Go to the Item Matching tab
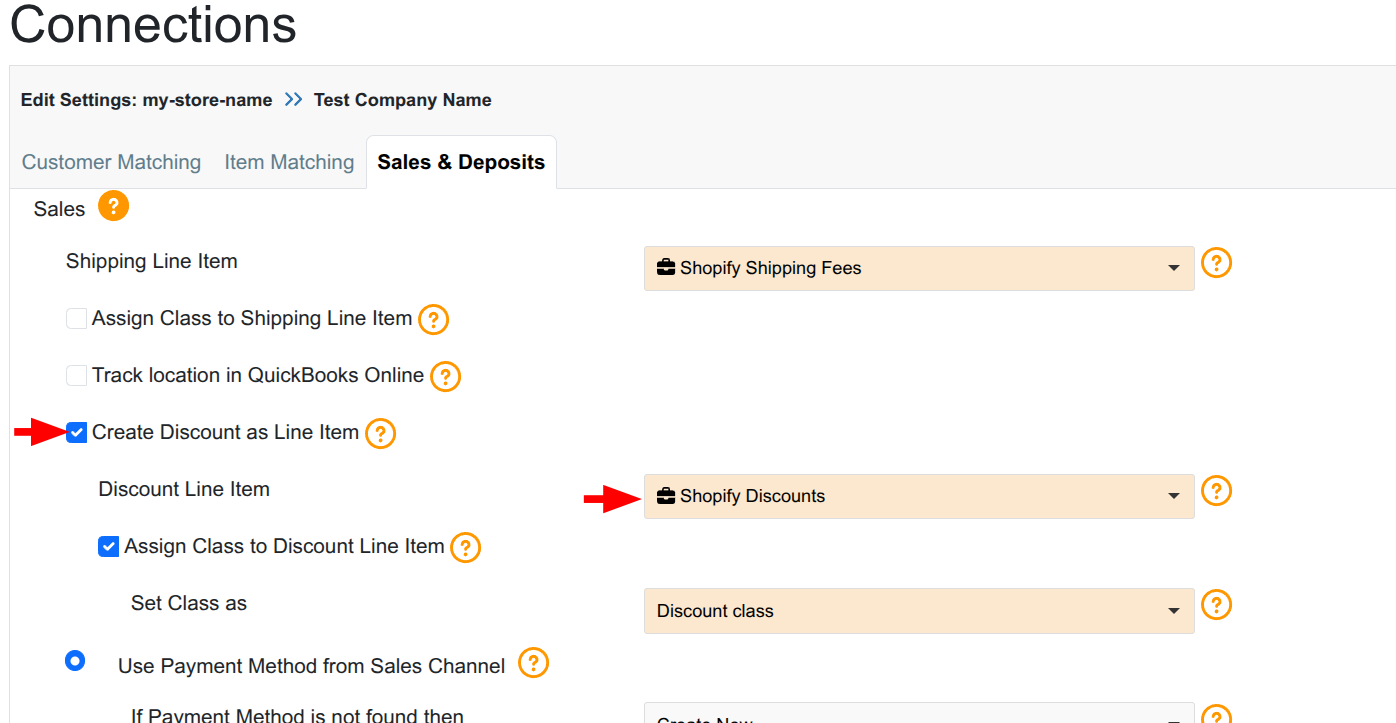The image size is (1396, 723). tap(289, 162)
